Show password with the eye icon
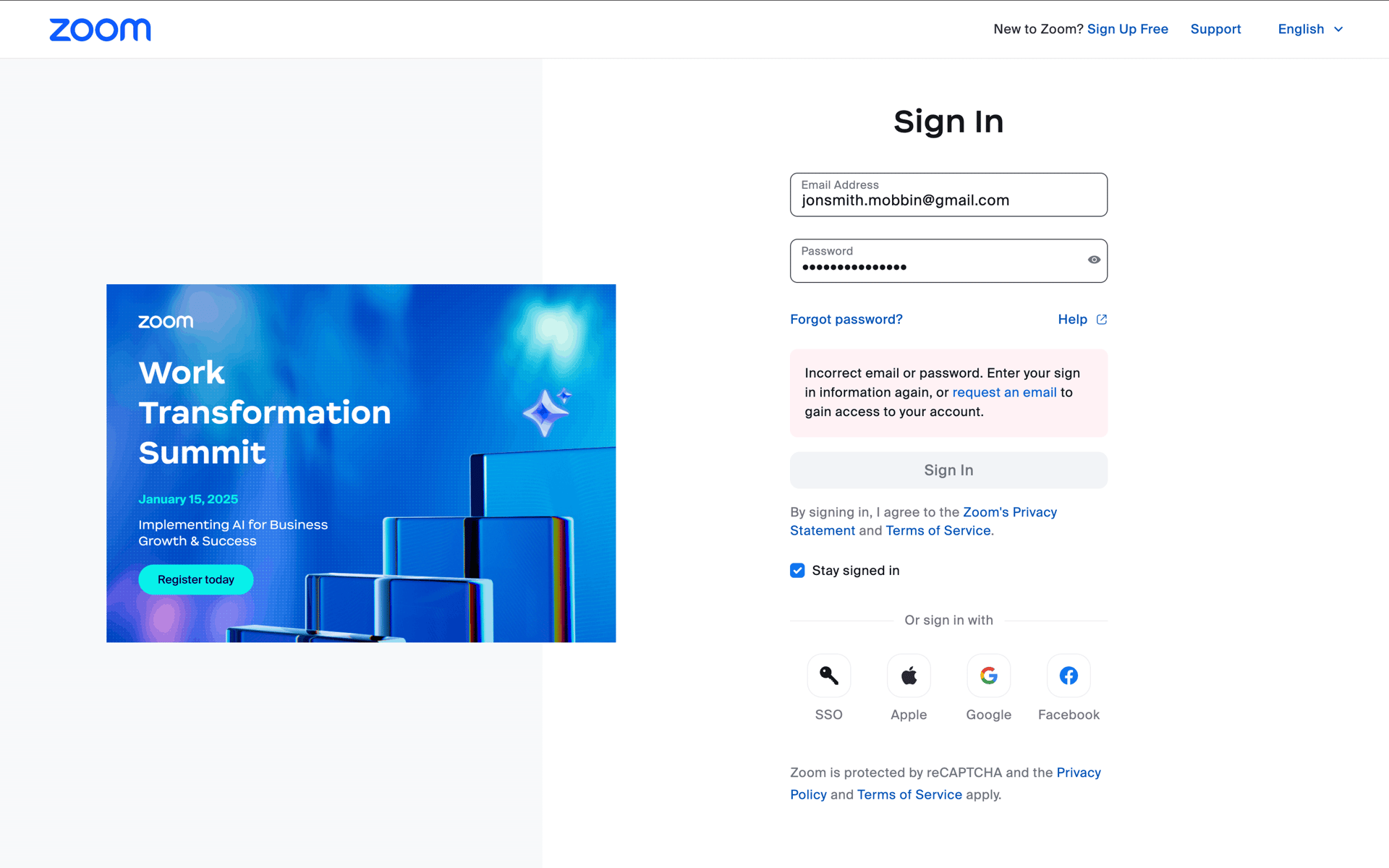Viewport: 1389px width, 868px height. (1094, 260)
